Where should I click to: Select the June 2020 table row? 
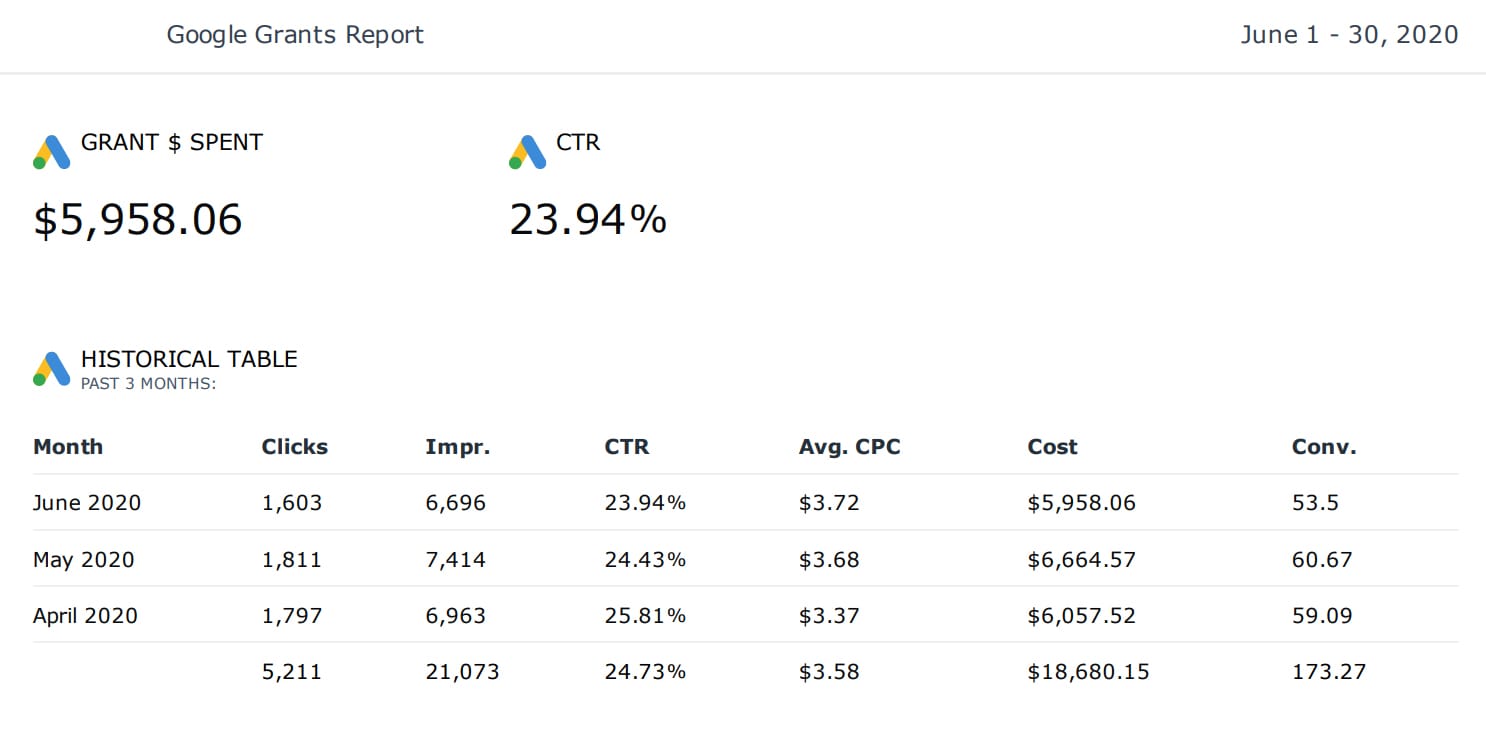pyautogui.click(x=87, y=503)
